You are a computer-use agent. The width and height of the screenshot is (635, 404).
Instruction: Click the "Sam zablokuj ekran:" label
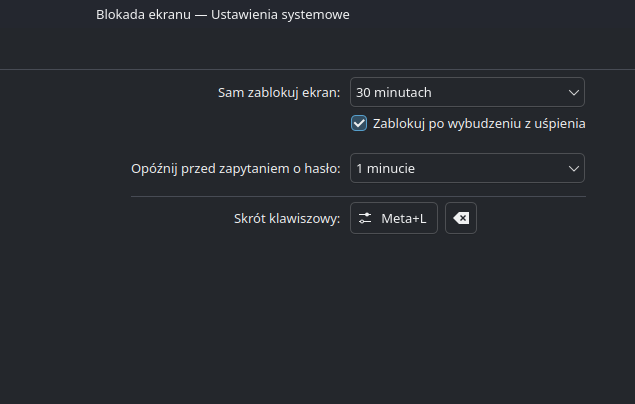(279, 93)
